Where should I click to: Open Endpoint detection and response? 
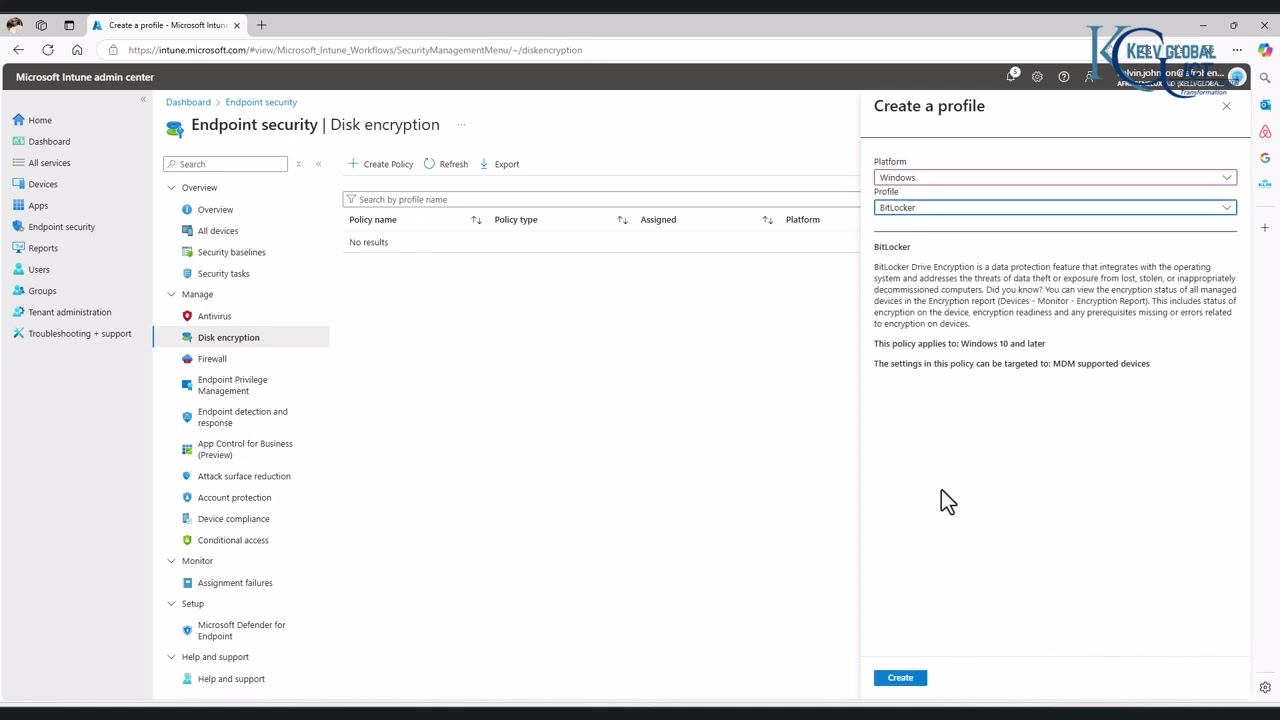[x=242, y=417]
